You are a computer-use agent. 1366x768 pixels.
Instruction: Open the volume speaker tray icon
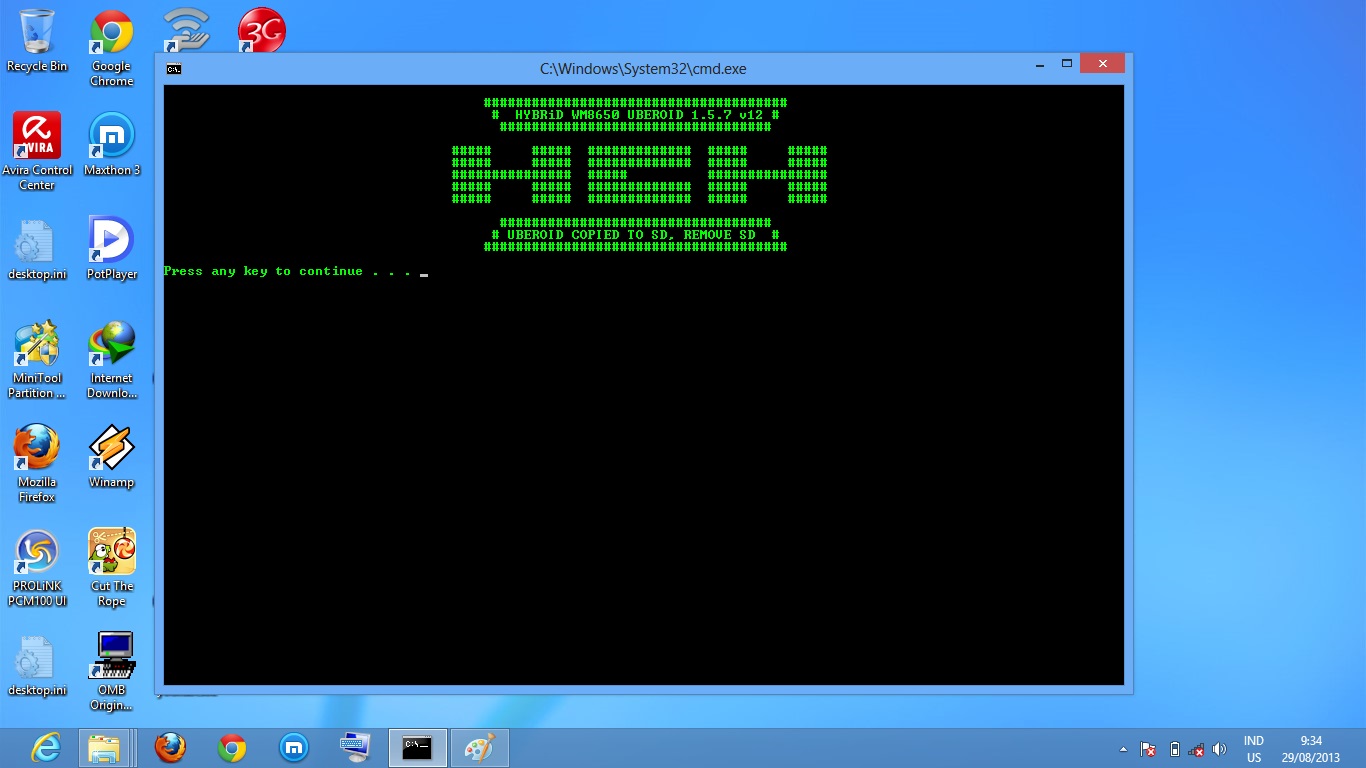click(x=1219, y=749)
